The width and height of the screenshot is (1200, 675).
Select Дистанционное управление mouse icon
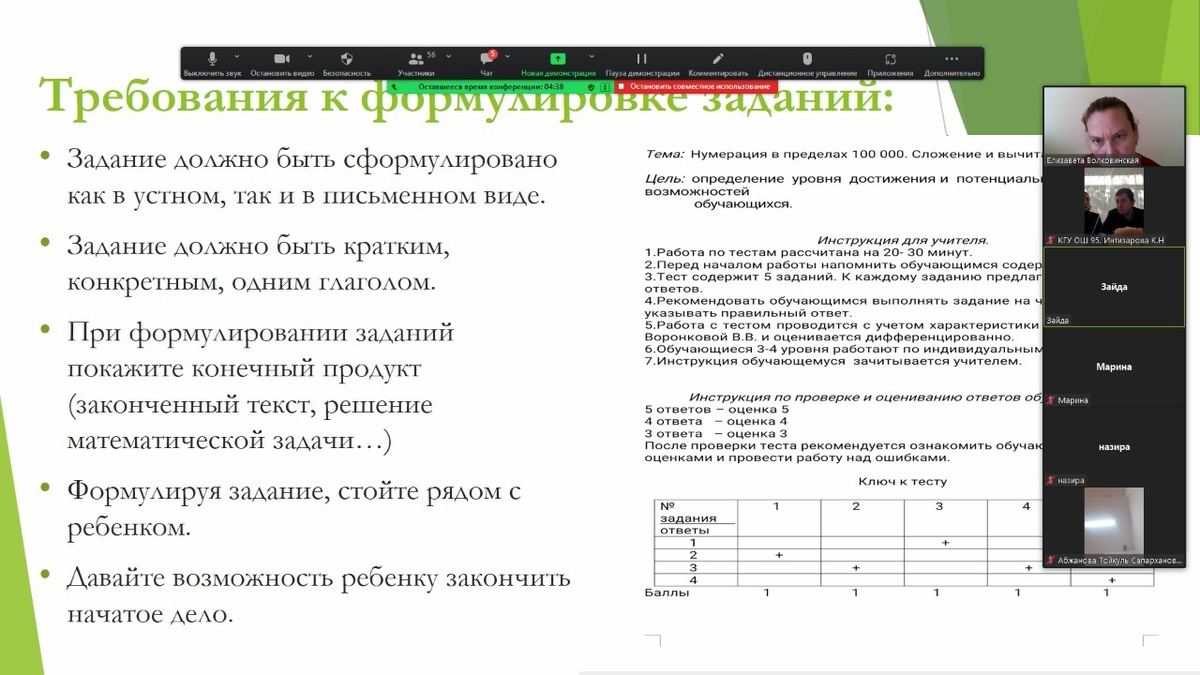tap(807, 60)
